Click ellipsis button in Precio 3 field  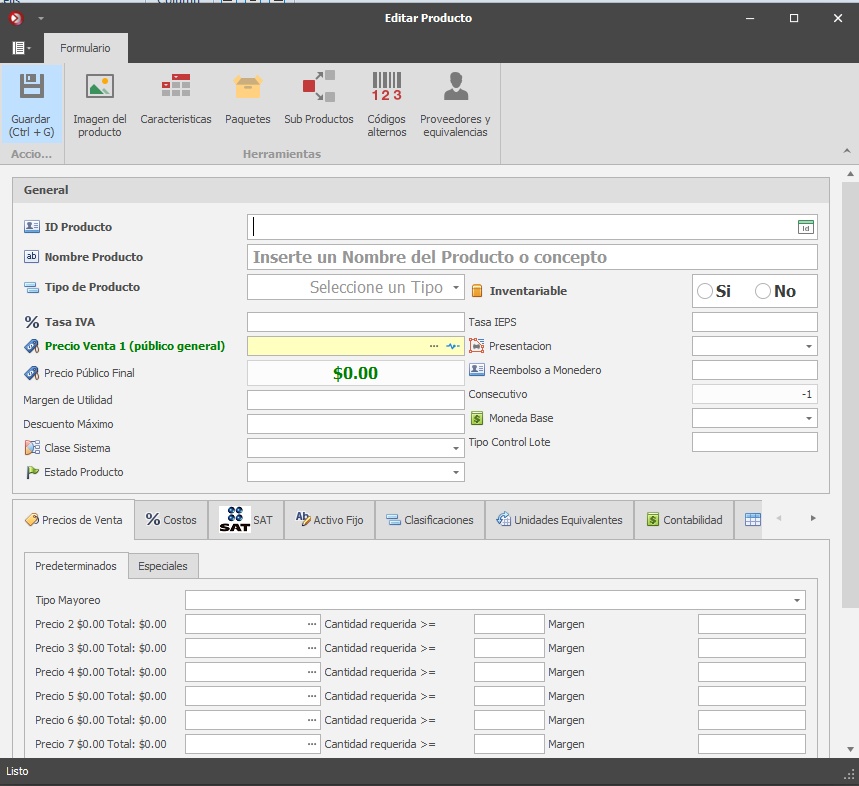[x=312, y=648]
